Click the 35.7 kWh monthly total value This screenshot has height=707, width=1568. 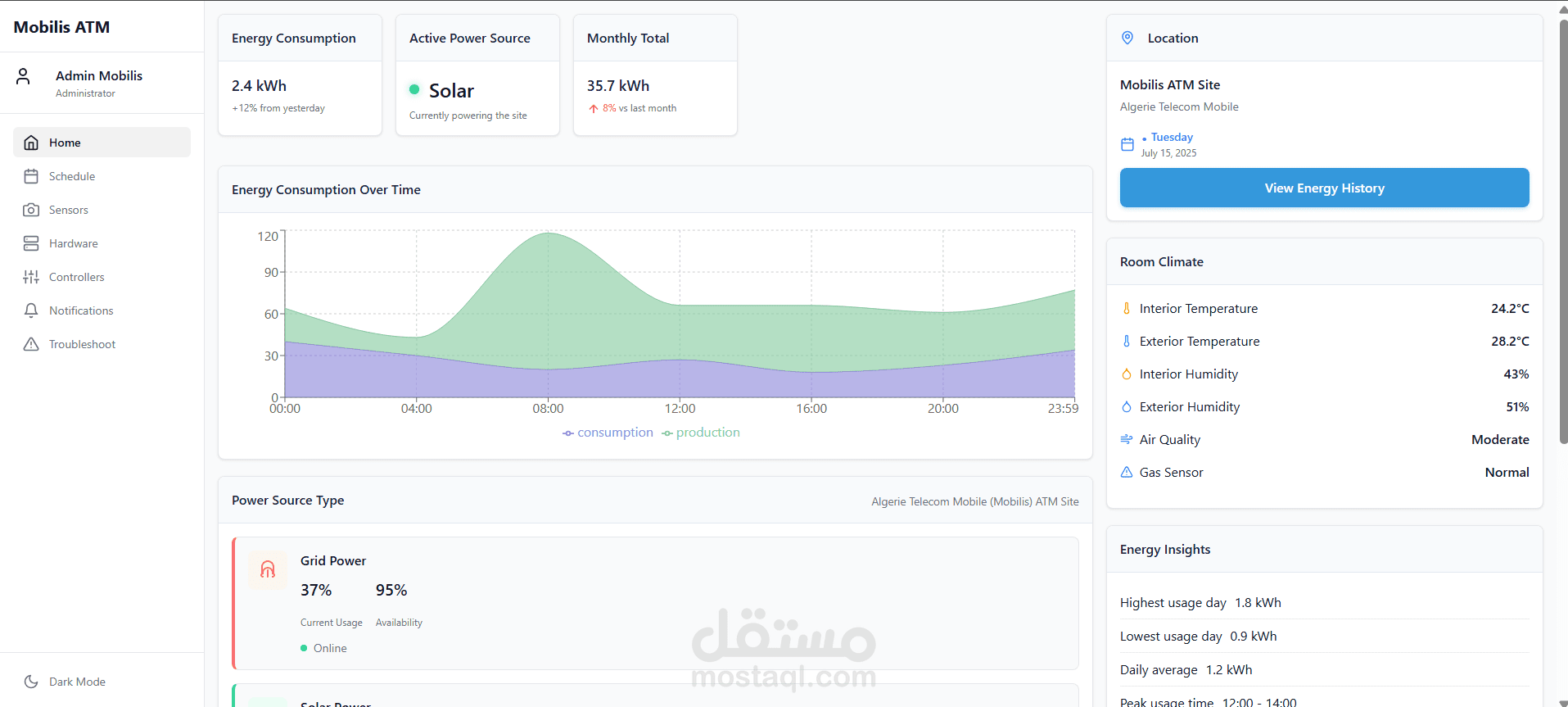pyautogui.click(x=618, y=85)
